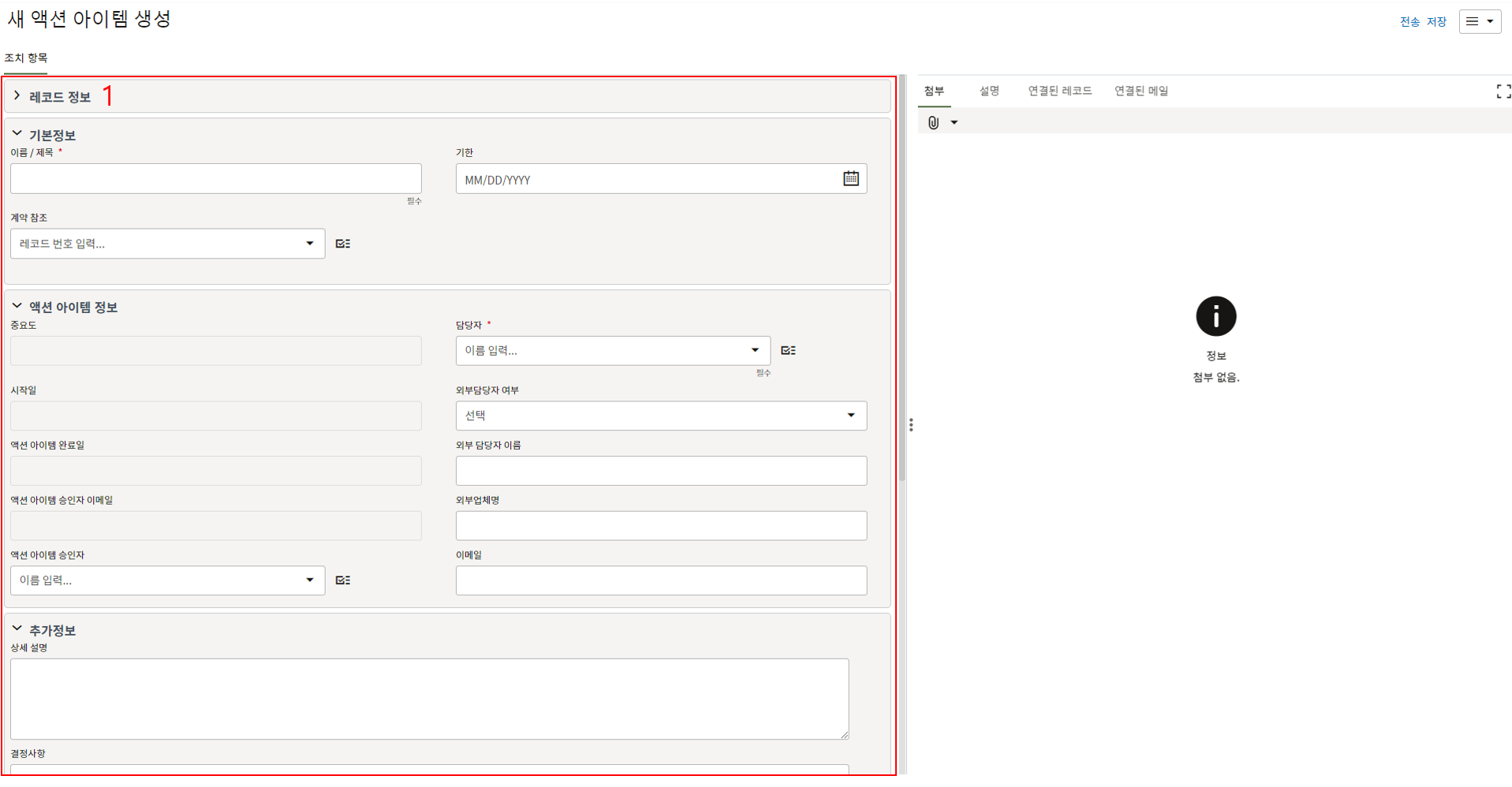Click the 저장 link
The image size is (1512, 787).
click(1436, 21)
